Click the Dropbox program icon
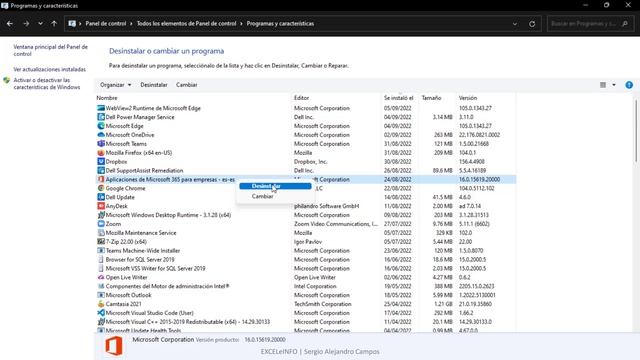640x360 pixels. 101,162
